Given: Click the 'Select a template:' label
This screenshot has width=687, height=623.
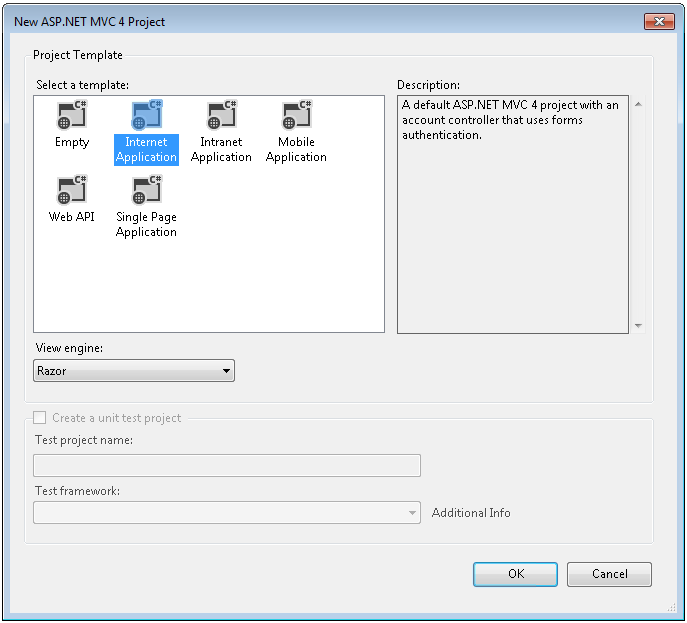Looking at the screenshot, I should (x=82, y=85).
